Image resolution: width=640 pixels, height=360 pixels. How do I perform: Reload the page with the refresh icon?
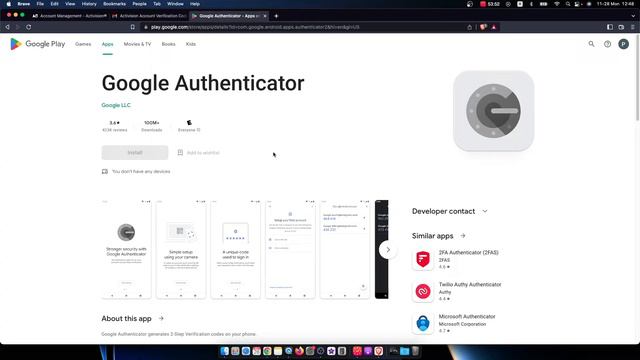(29, 27)
